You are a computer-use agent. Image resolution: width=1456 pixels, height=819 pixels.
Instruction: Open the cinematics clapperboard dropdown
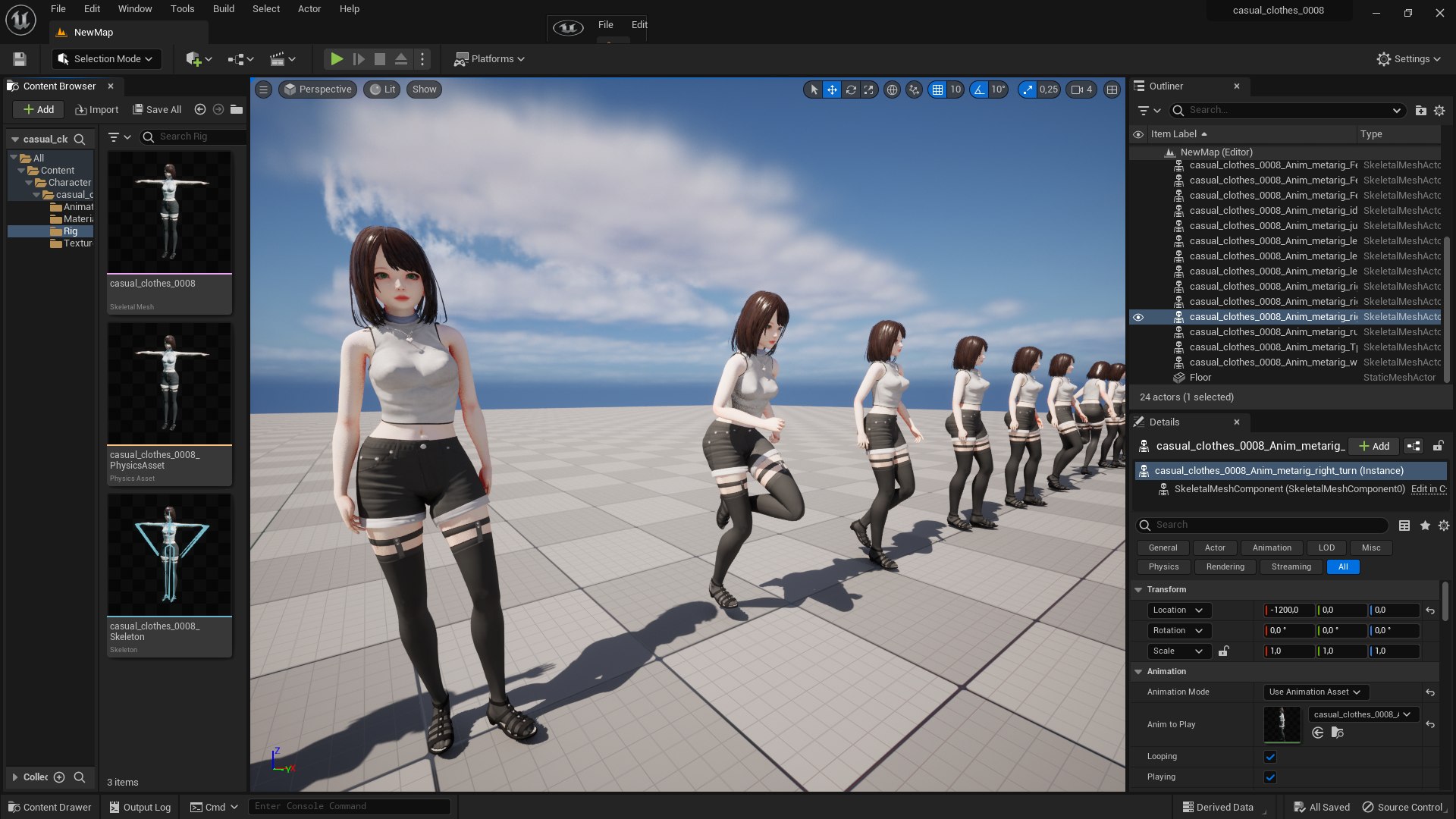[x=283, y=59]
